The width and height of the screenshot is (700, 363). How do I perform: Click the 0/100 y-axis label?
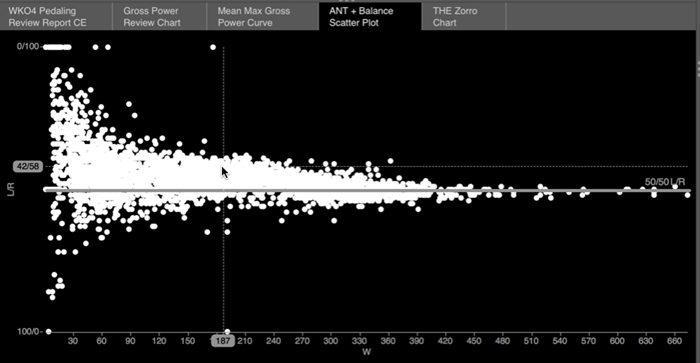[x=28, y=46]
